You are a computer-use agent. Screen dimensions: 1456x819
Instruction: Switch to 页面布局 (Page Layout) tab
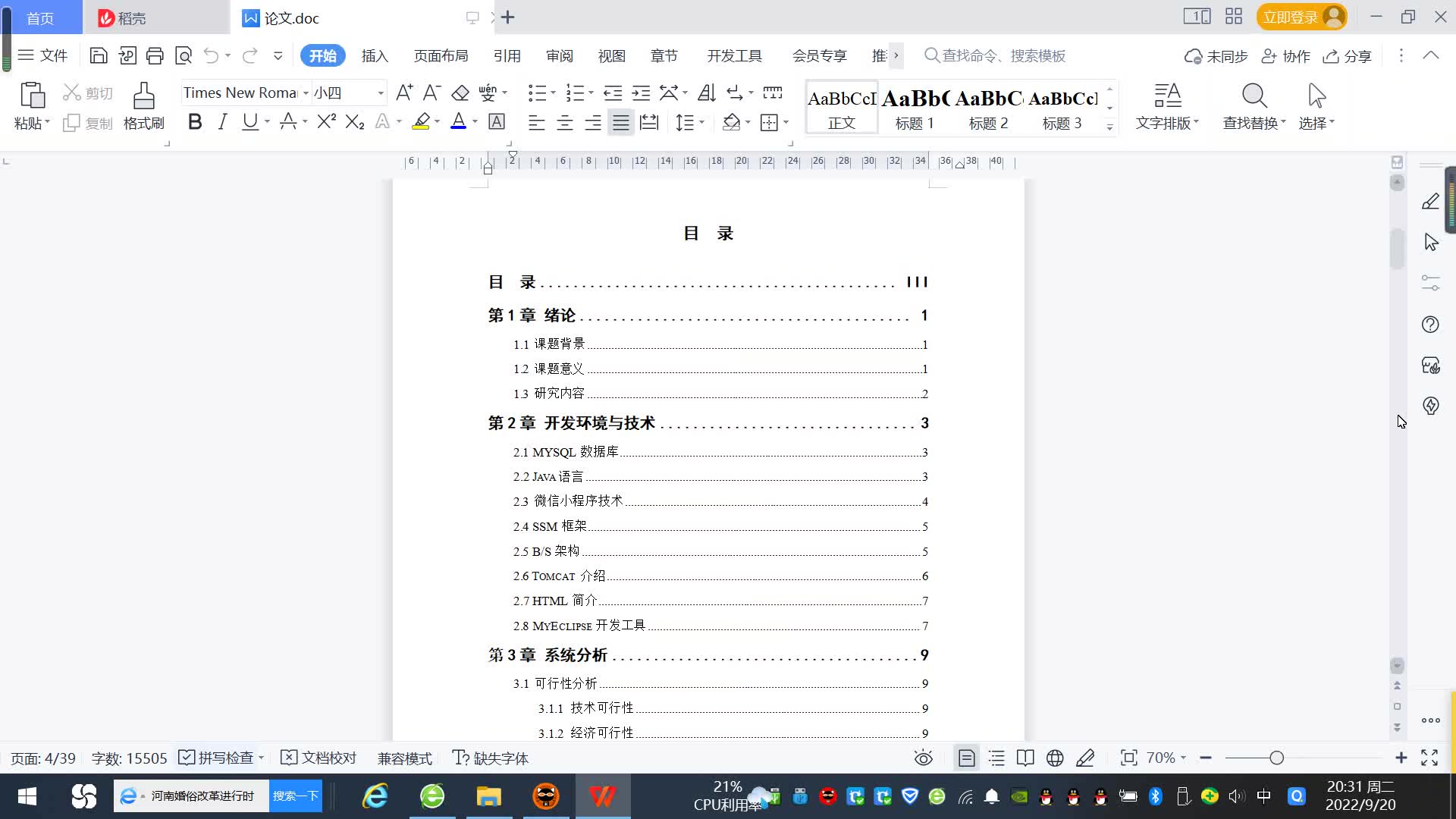(x=441, y=56)
